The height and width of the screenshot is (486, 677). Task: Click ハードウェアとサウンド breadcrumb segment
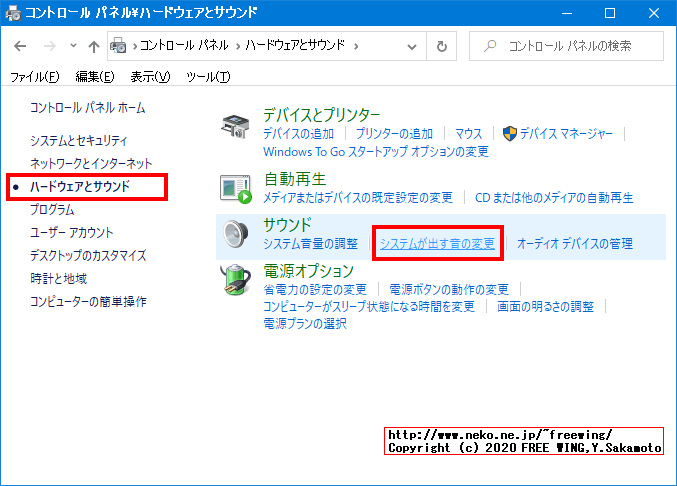tap(295, 45)
